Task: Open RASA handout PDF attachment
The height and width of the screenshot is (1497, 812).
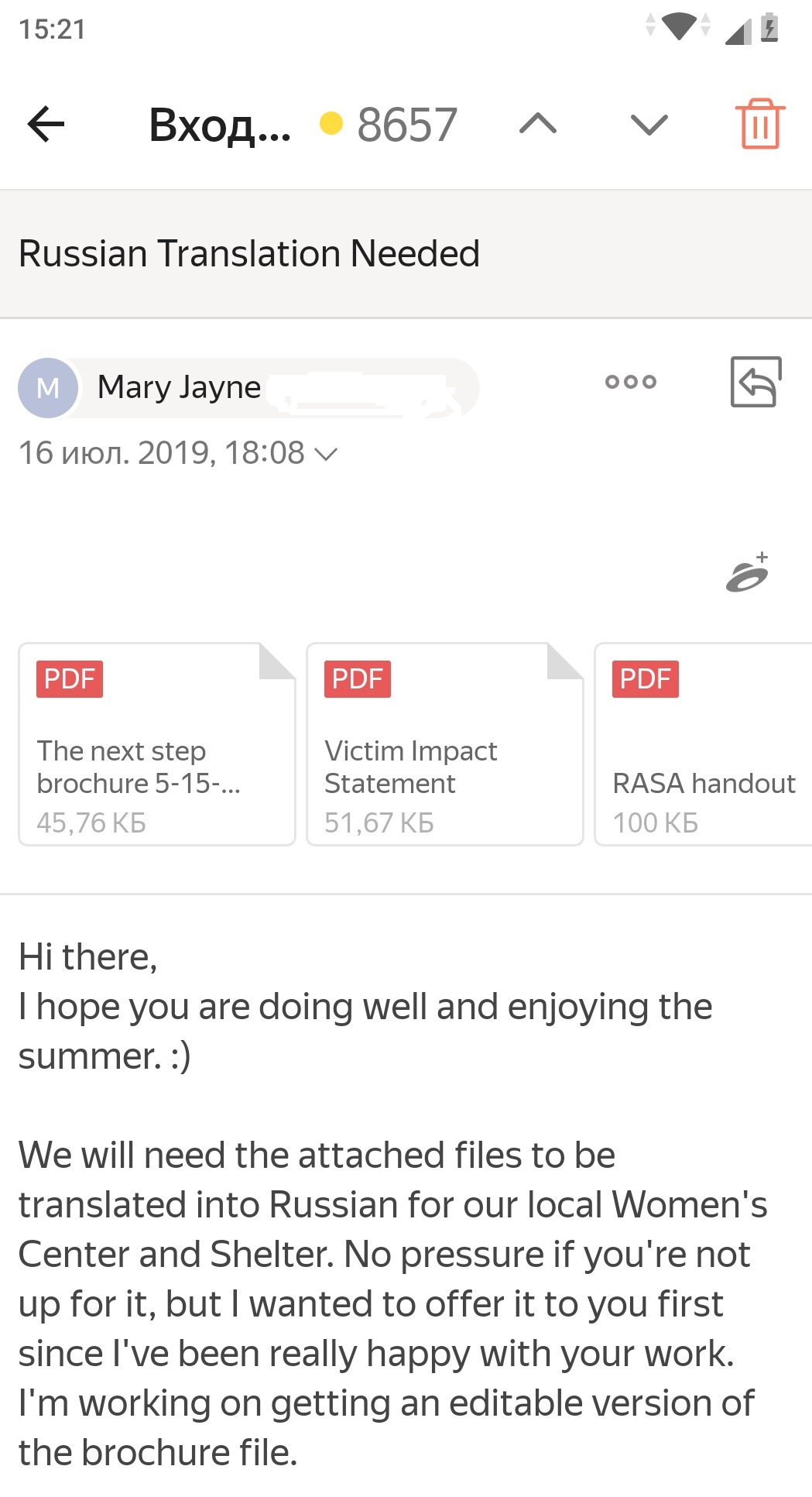Action: click(703, 744)
